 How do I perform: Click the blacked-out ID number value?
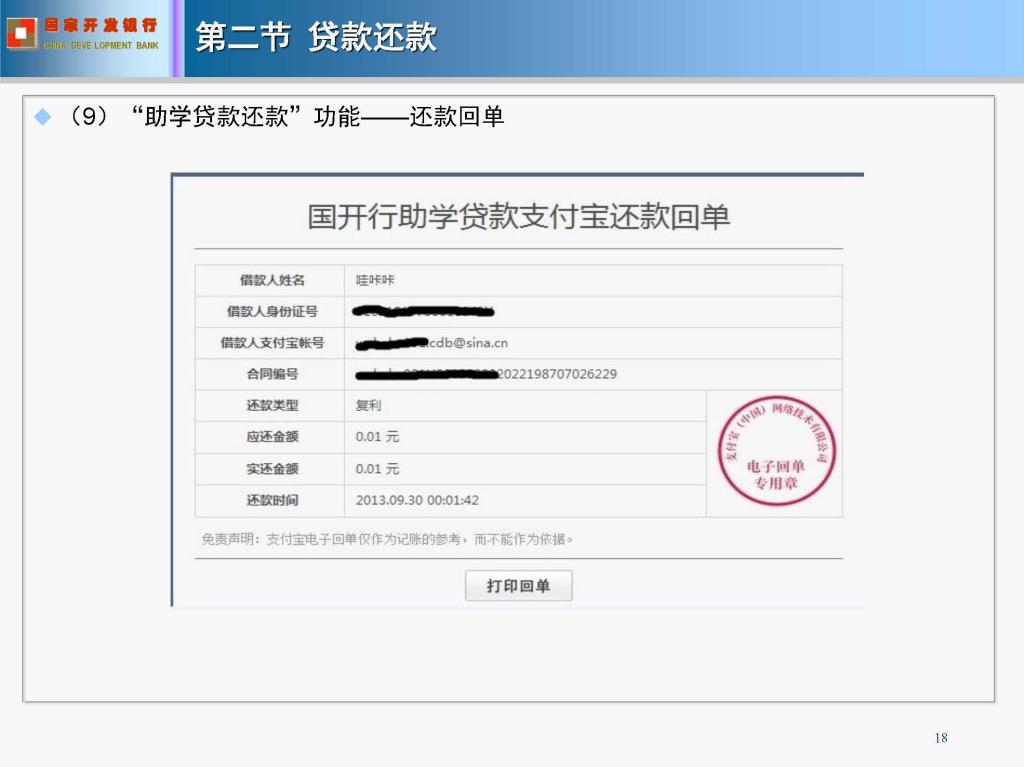click(423, 312)
